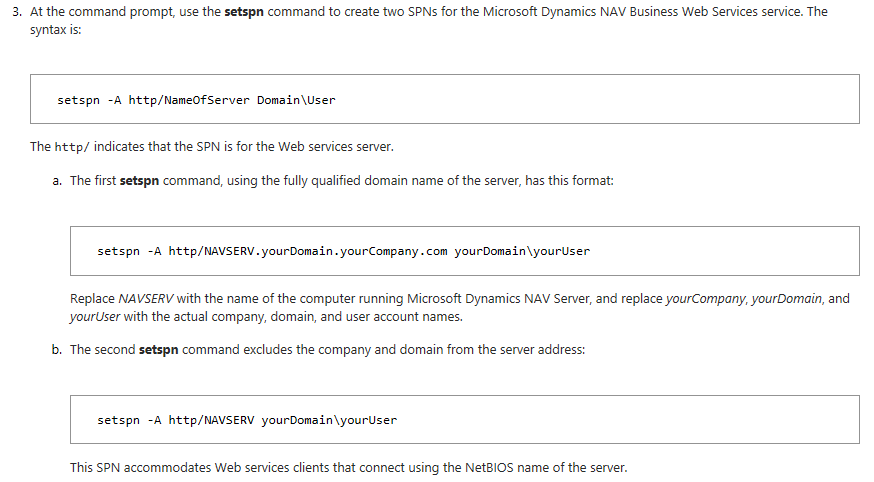The width and height of the screenshot is (874, 482).
Task: Click the last code block, setspn -A http/NAVSERV
Action: [x=464, y=420]
